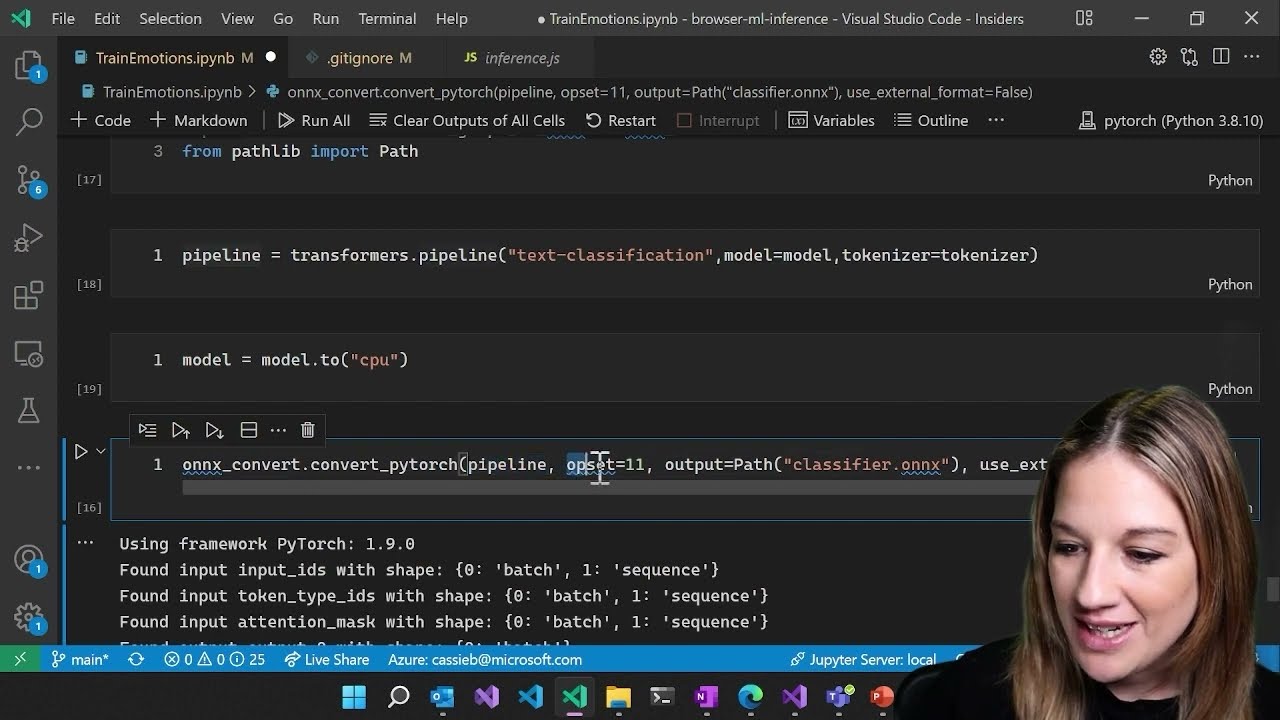1280x720 pixels.
Task: Open the Accounts menu
Action: [x=29, y=560]
